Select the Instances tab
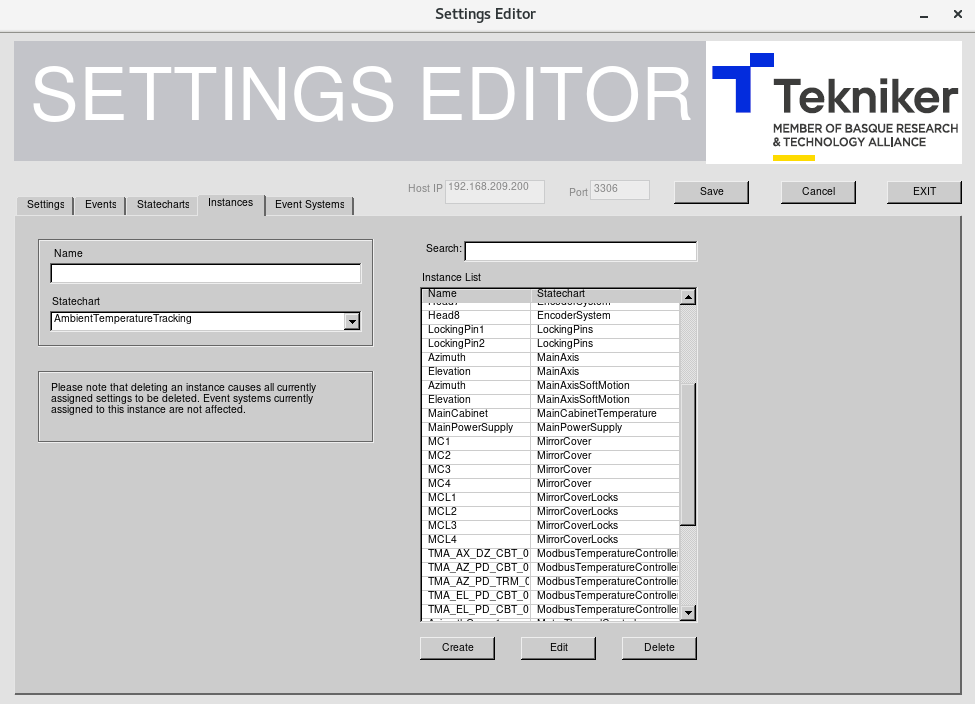Screen dimensions: 975x704 coord(231,203)
